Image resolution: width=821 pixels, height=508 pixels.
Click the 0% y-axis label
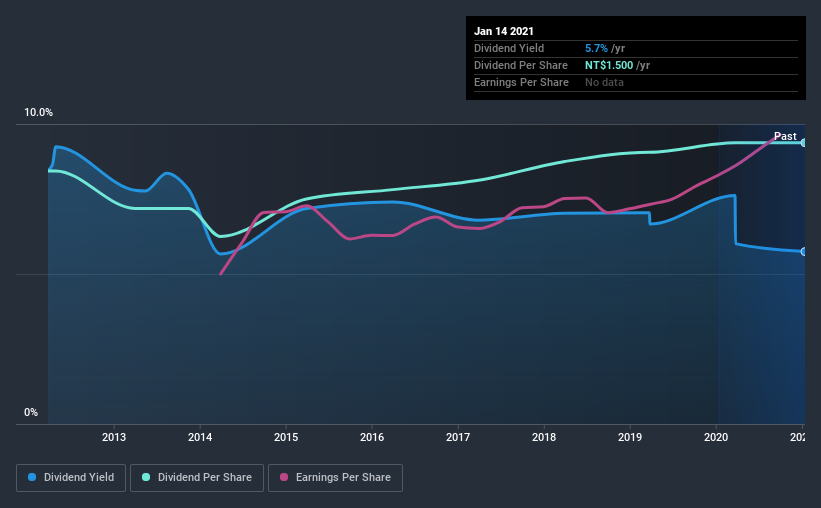tap(31, 413)
